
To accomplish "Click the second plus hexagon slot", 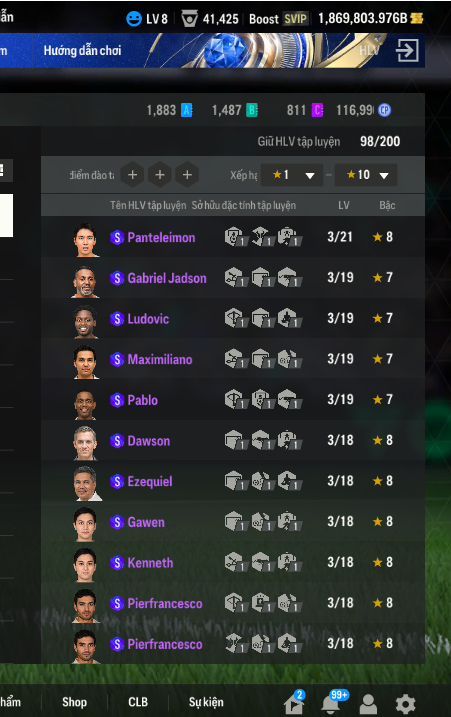I will tap(160, 175).
